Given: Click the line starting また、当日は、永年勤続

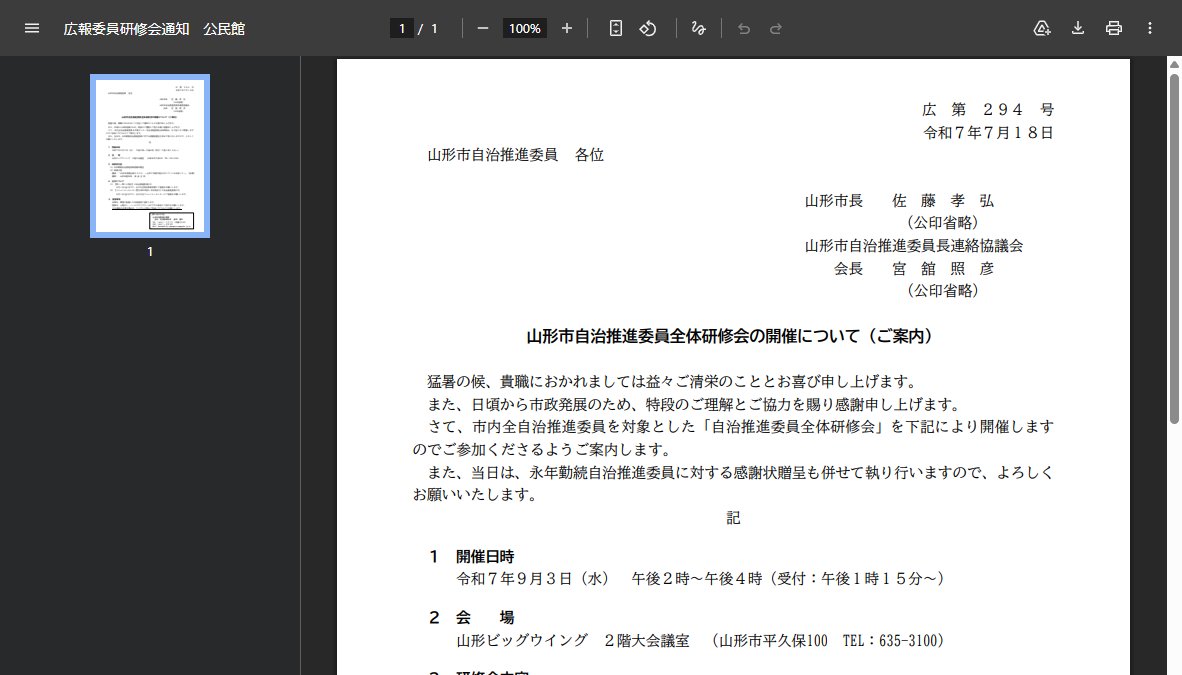Looking at the screenshot, I should click(x=740, y=472).
